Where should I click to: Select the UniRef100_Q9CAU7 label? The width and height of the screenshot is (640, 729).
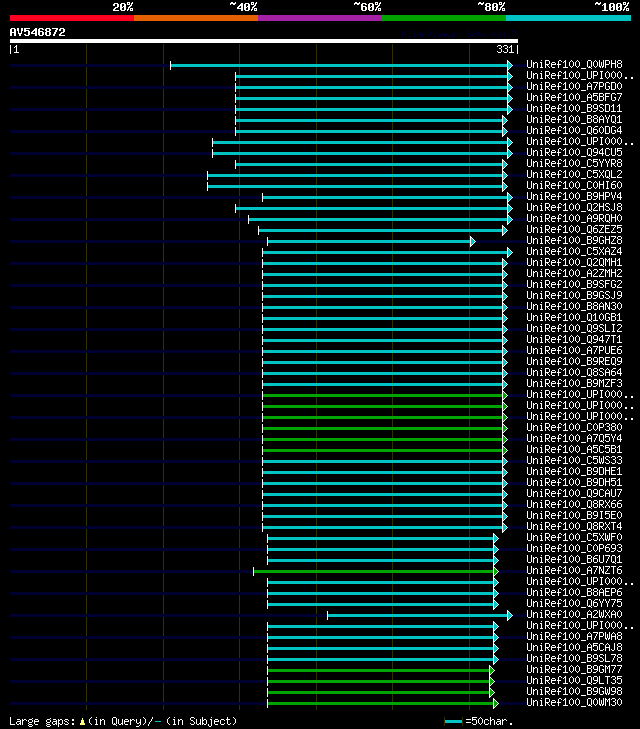click(574, 493)
